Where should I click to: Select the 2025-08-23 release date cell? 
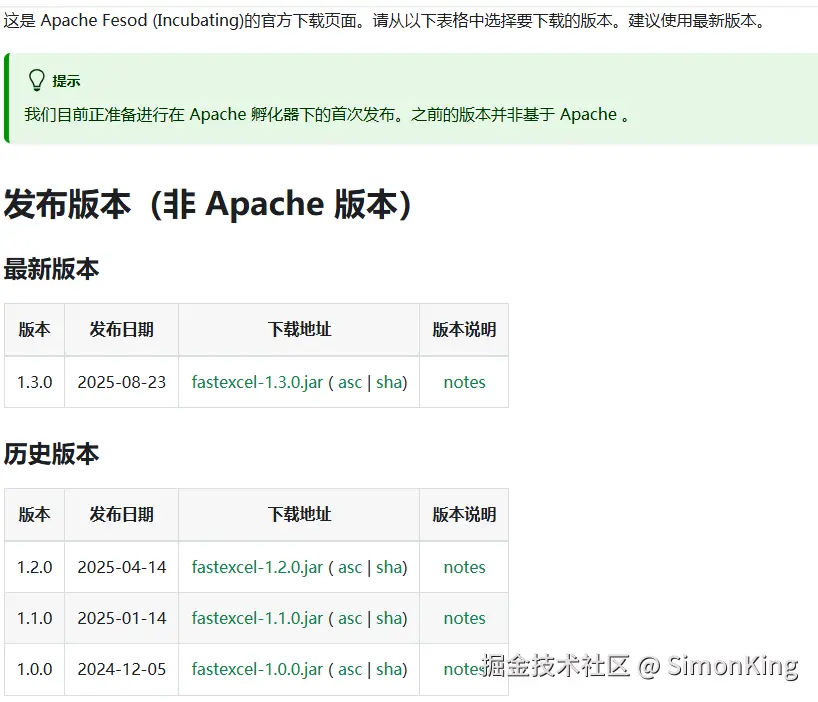[x=122, y=382]
